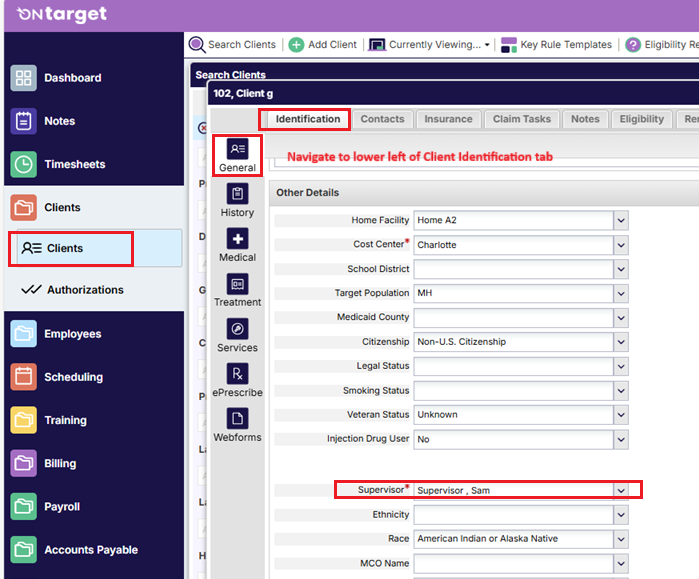699x579 pixels.
Task: Expand the School District dropdown arrow
Action: (x=621, y=269)
